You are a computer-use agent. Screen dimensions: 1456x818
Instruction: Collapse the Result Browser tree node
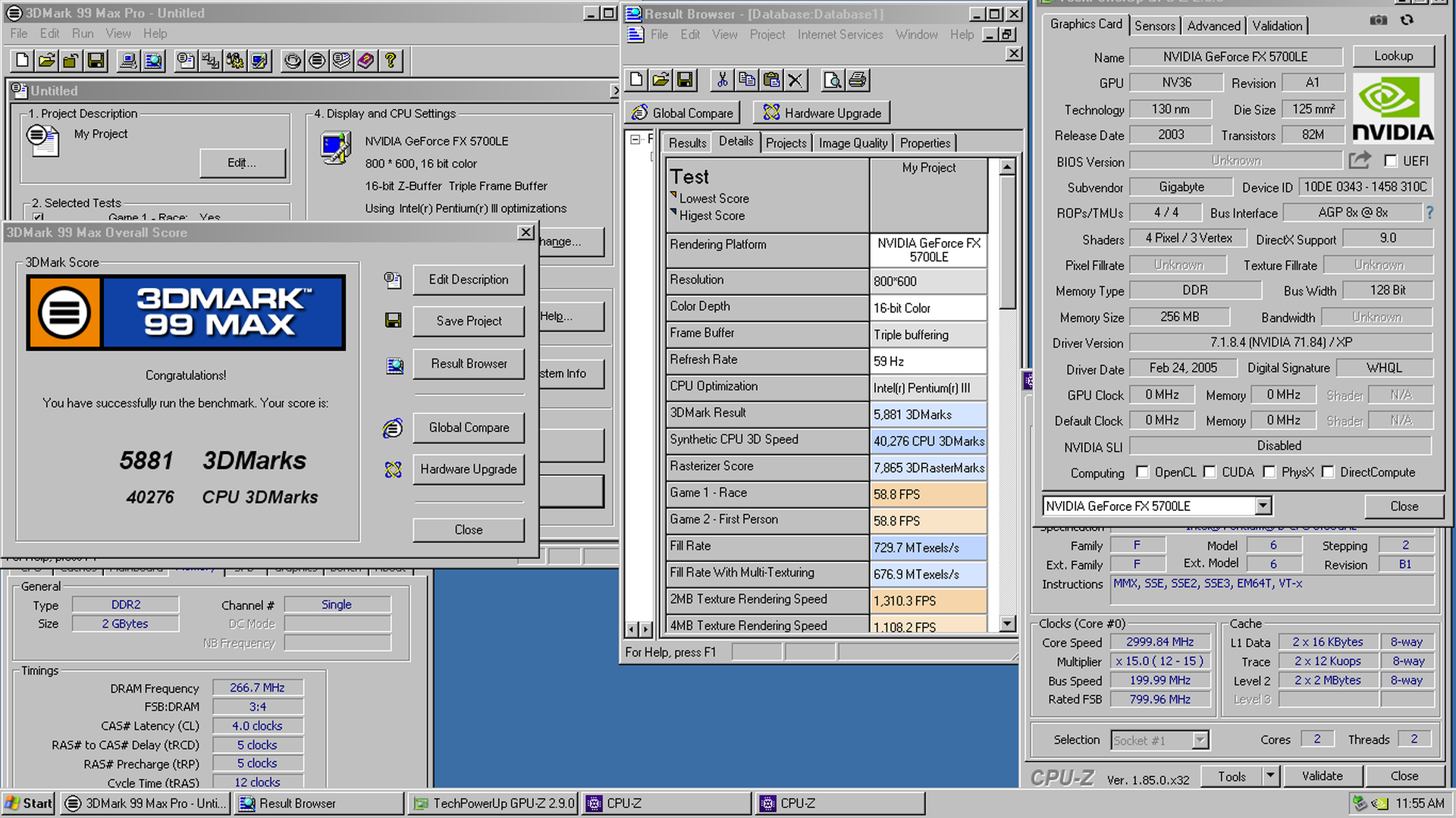pos(635,139)
